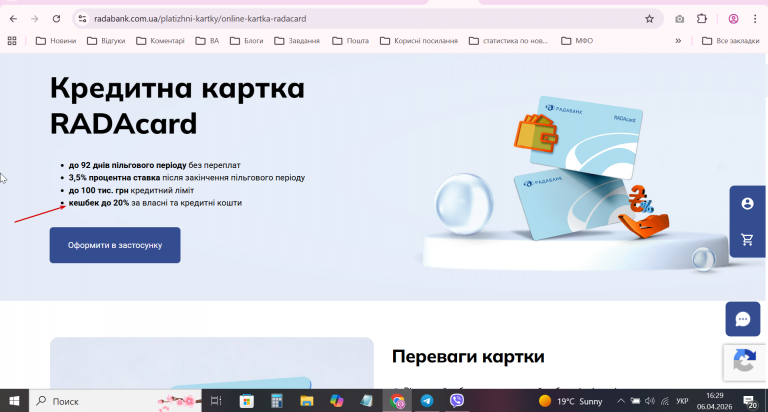
Task: Open File Explorer from the taskbar
Action: tap(307, 401)
